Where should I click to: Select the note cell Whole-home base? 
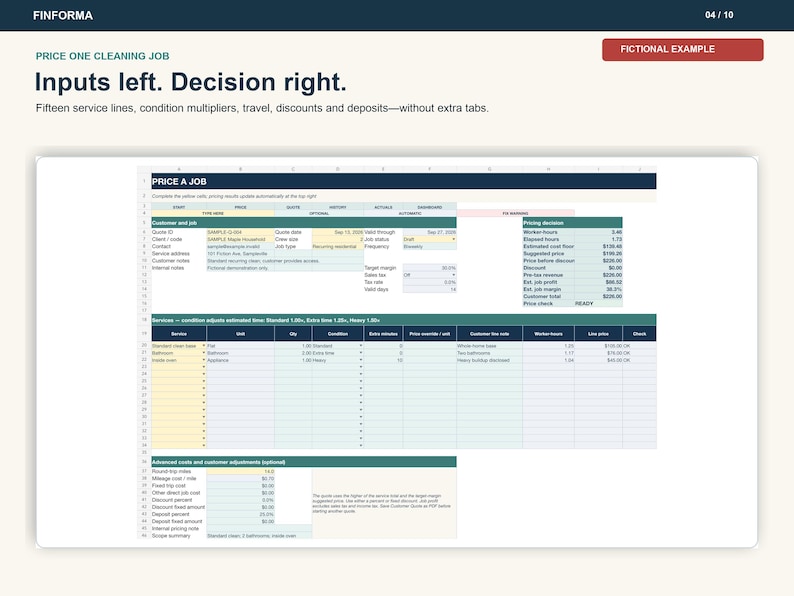[489, 346]
